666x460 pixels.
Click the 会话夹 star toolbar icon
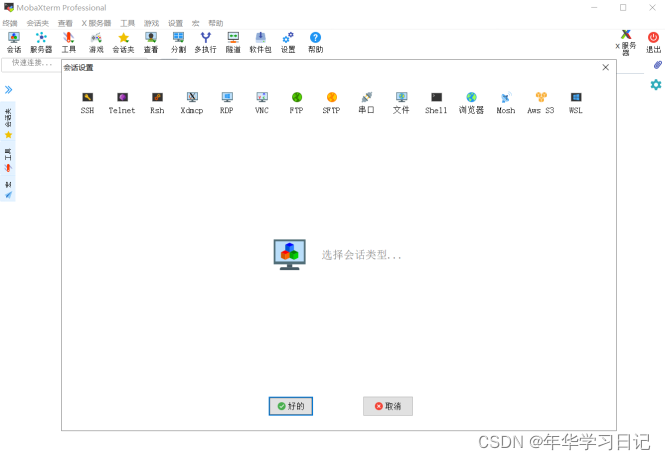click(x=124, y=42)
